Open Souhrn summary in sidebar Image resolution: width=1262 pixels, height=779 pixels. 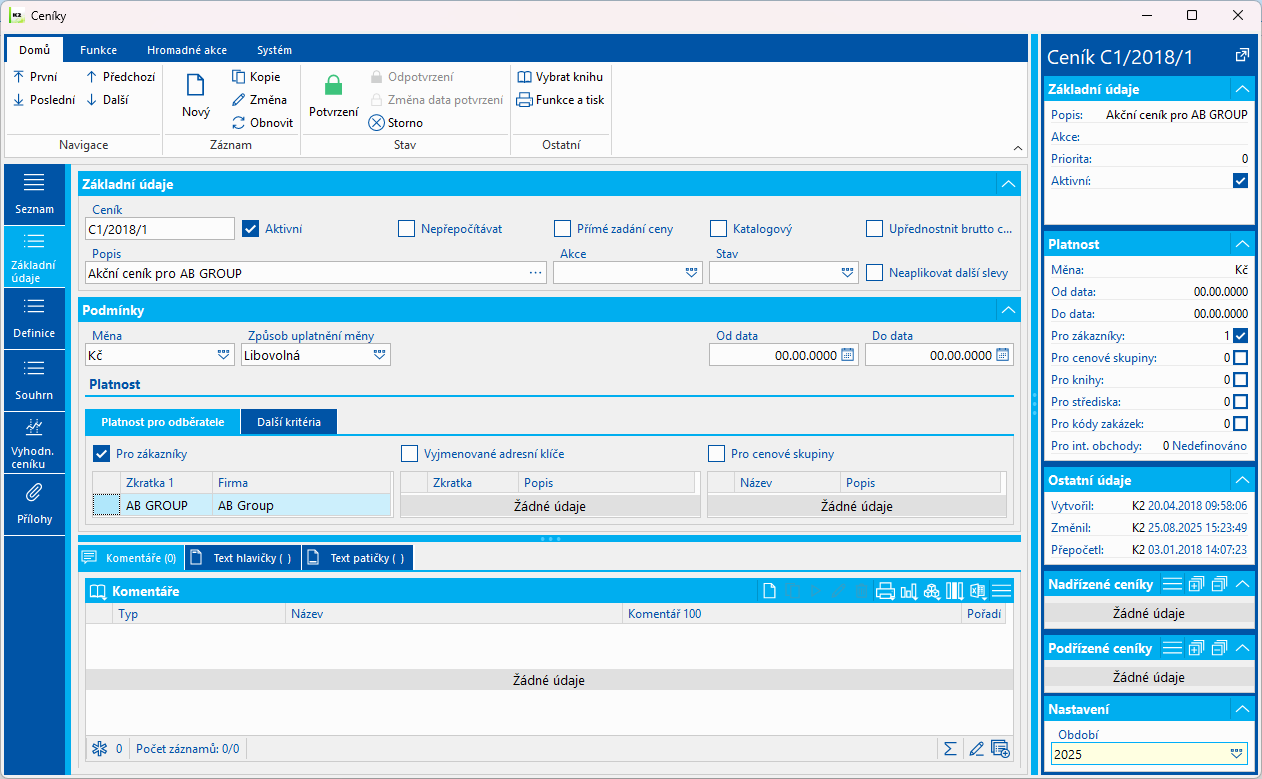pyautogui.click(x=34, y=380)
